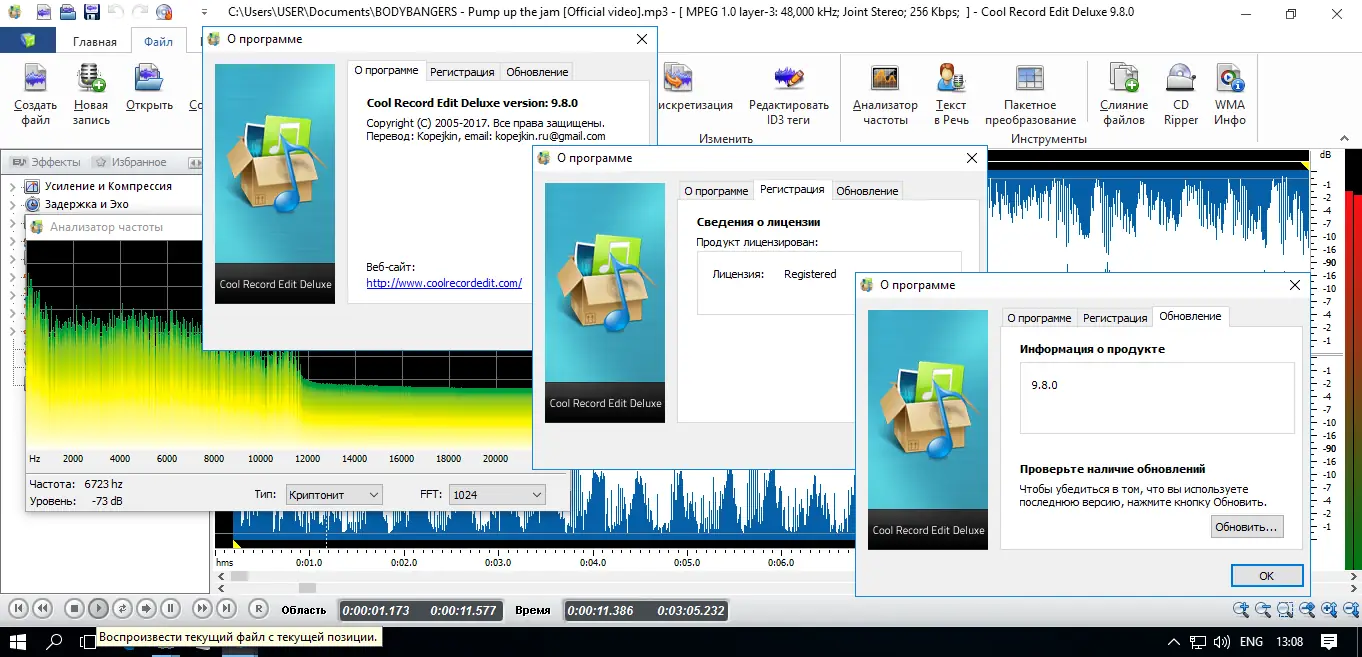Image resolution: width=1362 pixels, height=657 pixels.
Task: Click the Дискретизация ribbon button
Action: [x=697, y=88]
